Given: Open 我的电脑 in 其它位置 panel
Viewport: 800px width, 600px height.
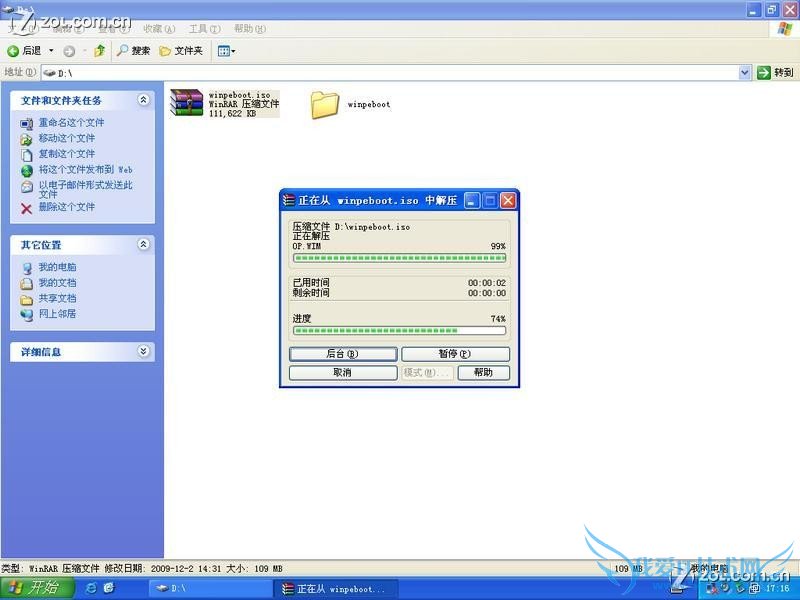Looking at the screenshot, I should 57,268.
